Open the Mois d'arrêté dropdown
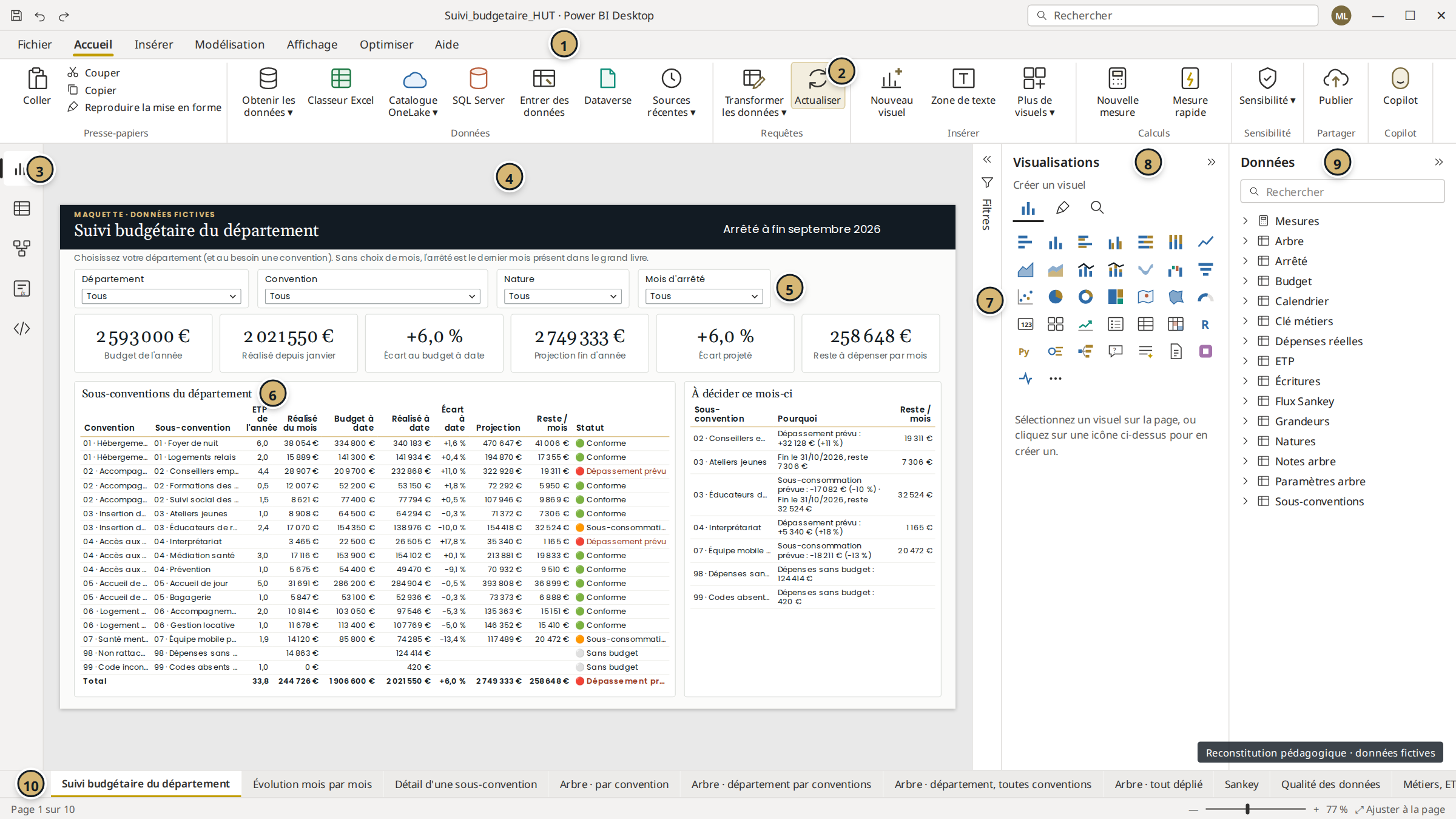Viewport: 1456px width, 819px height. [x=704, y=296]
